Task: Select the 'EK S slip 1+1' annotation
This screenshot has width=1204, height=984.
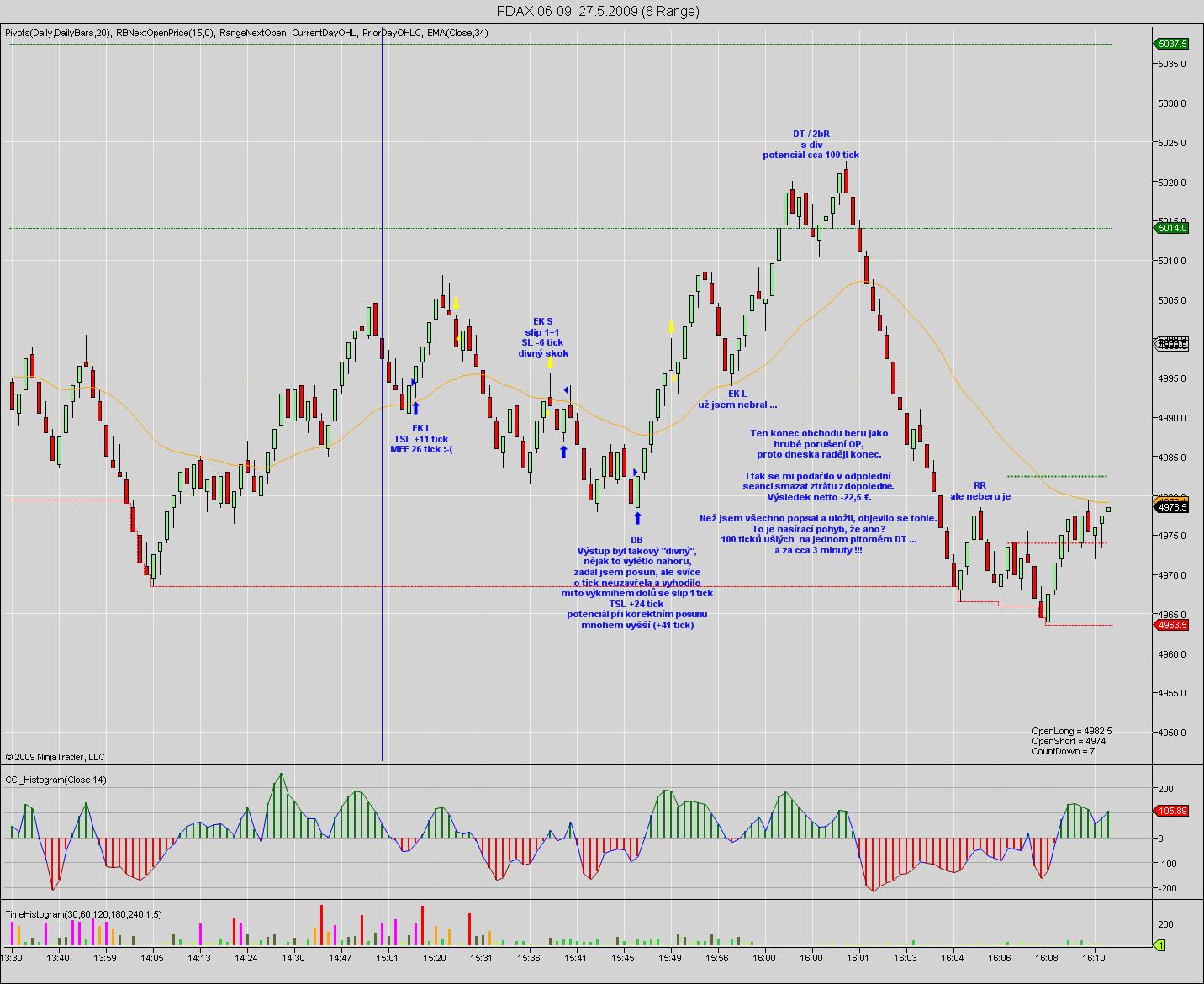Action: point(543,326)
